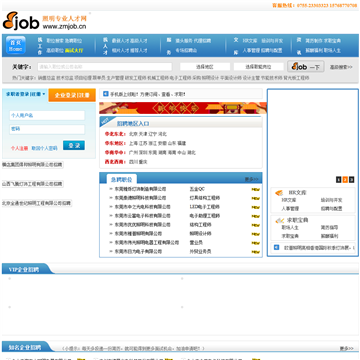Screen dimensions: 360x360
Task: Open the 五金QC job listing
Action: [197, 189]
